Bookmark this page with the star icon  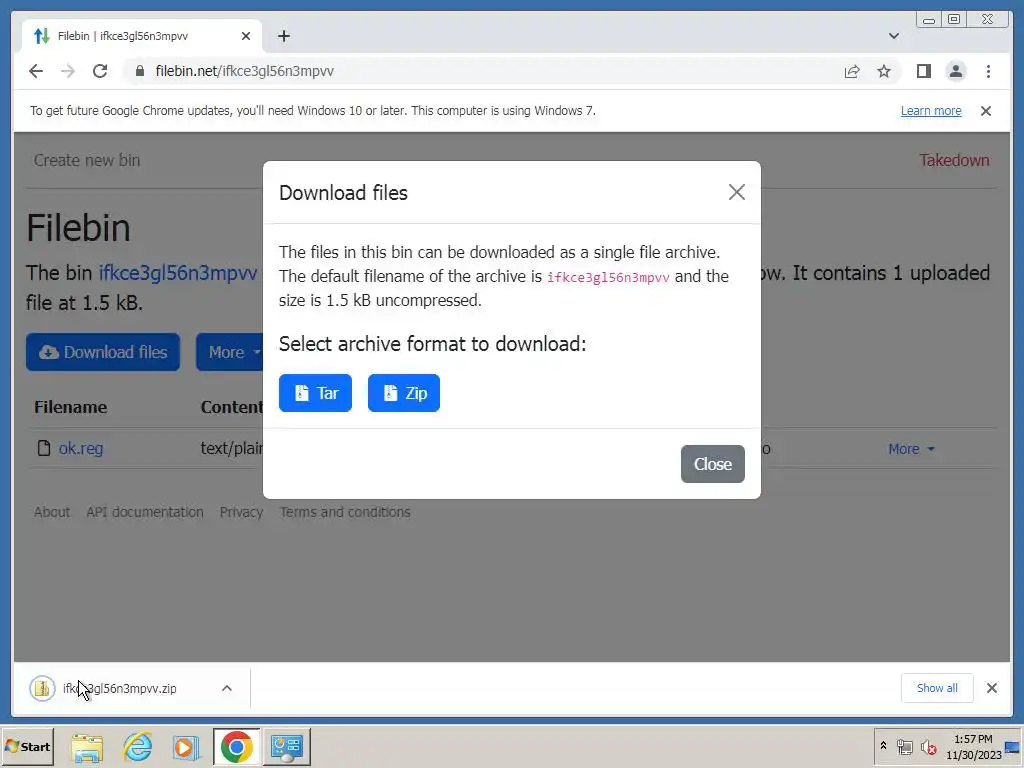pyautogui.click(x=884, y=71)
